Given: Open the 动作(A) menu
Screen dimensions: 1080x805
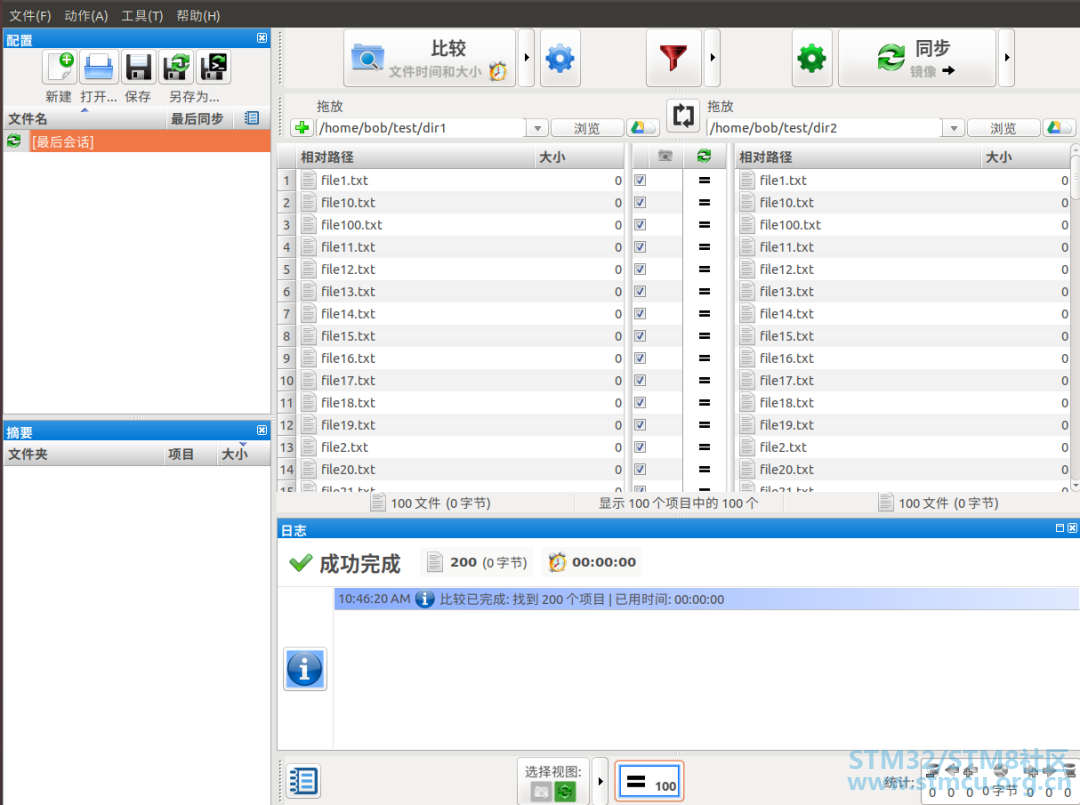Looking at the screenshot, I should (x=86, y=15).
